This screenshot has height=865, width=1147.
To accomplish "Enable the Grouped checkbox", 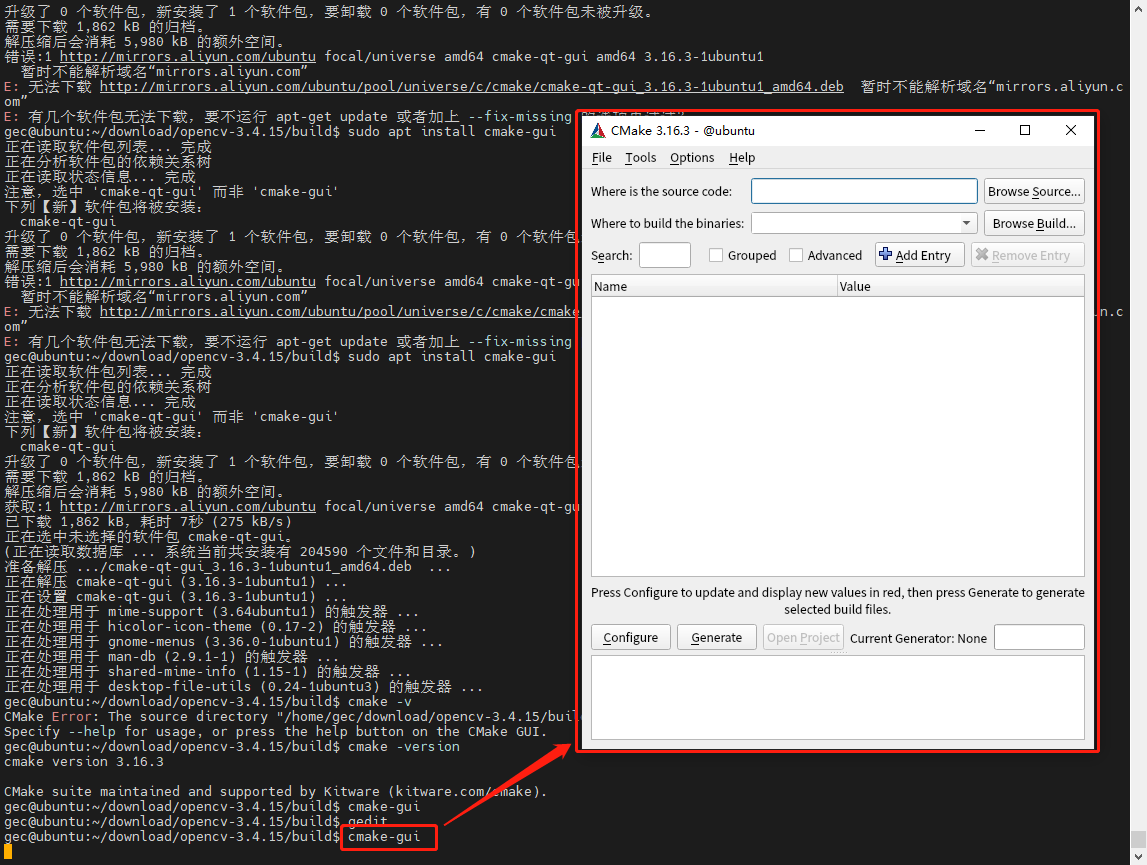I will coord(716,255).
